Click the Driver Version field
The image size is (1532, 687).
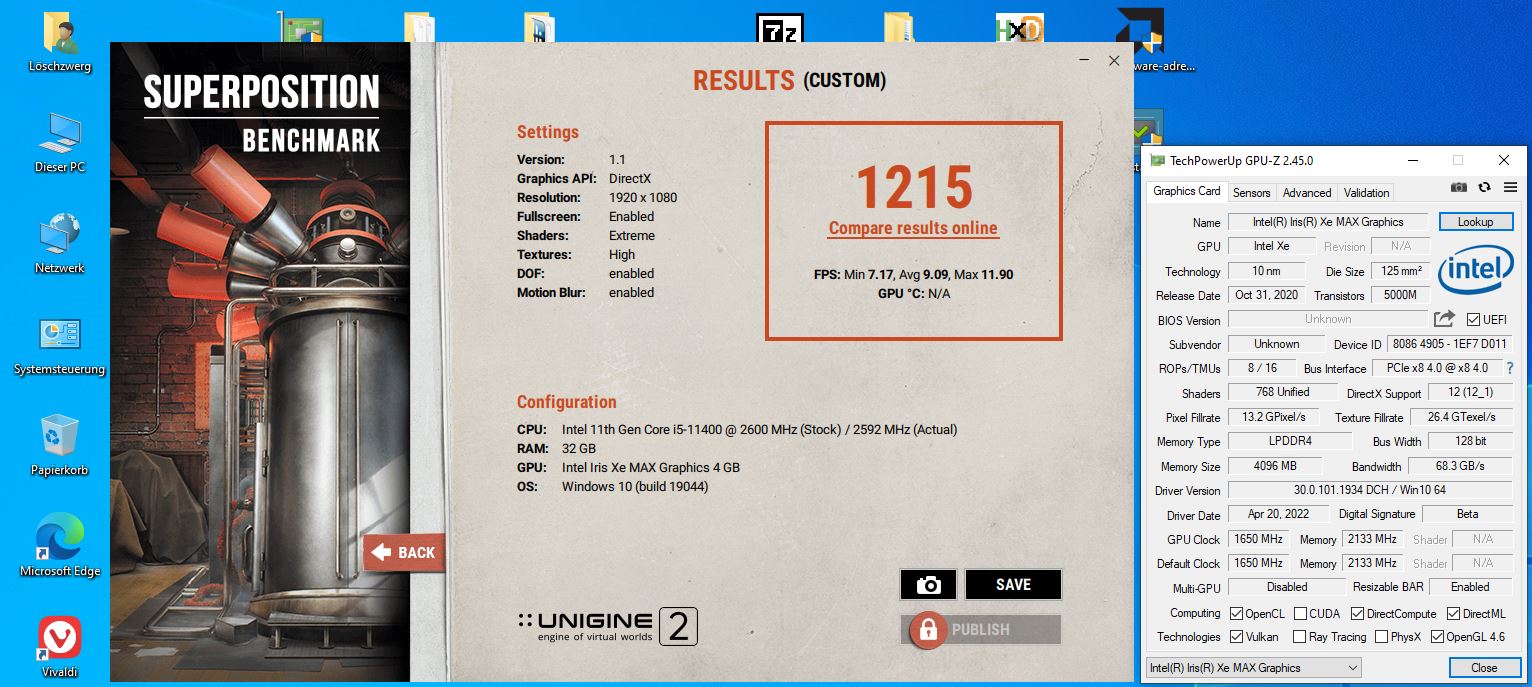(x=1370, y=490)
